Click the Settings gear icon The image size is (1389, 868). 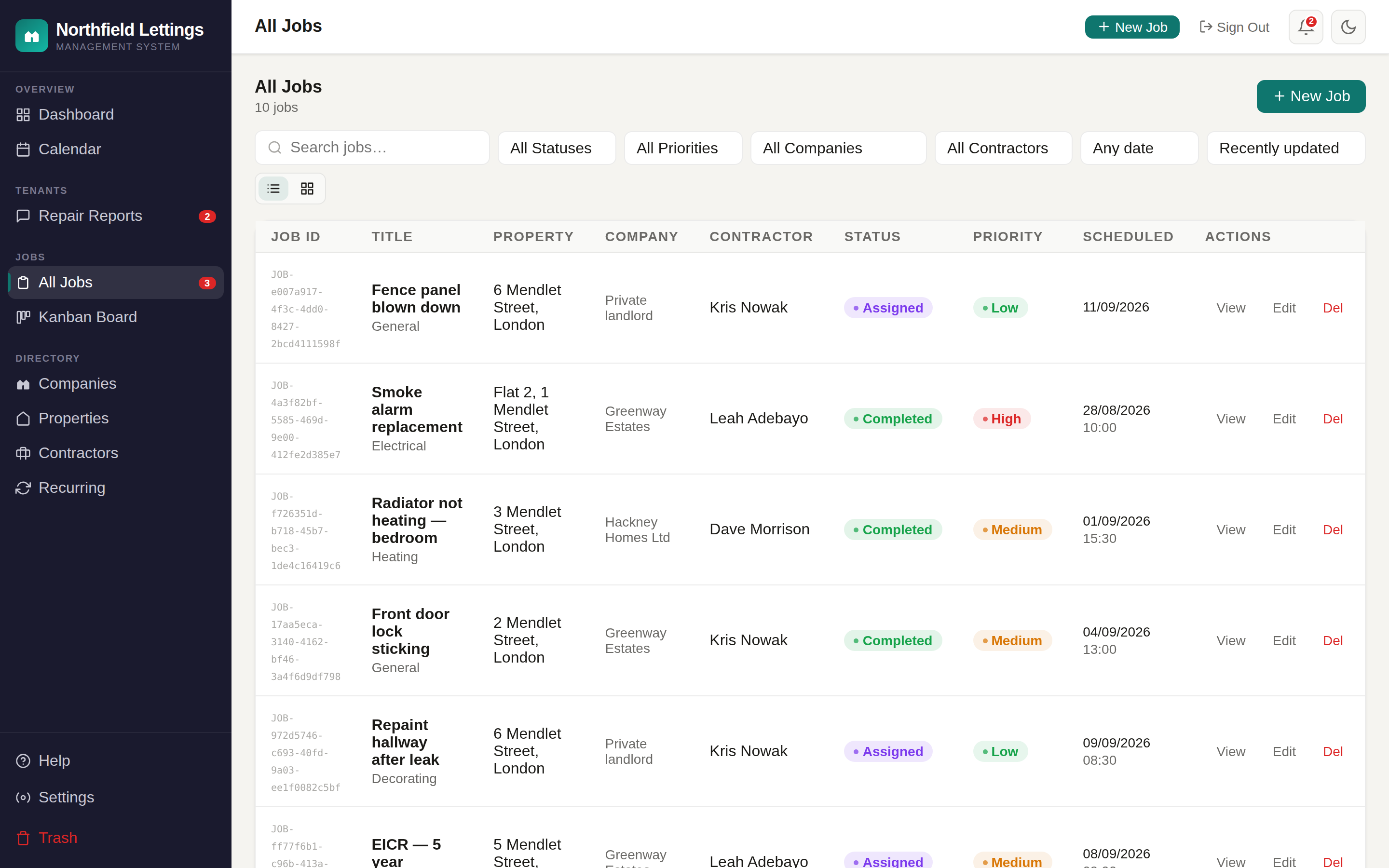click(23, 798)
